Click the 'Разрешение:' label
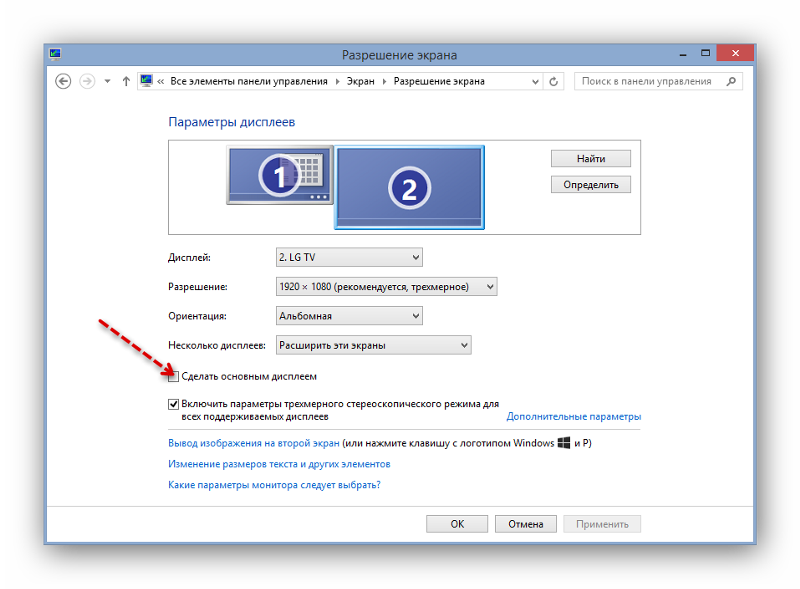800x589 pixels. point(198,287)
